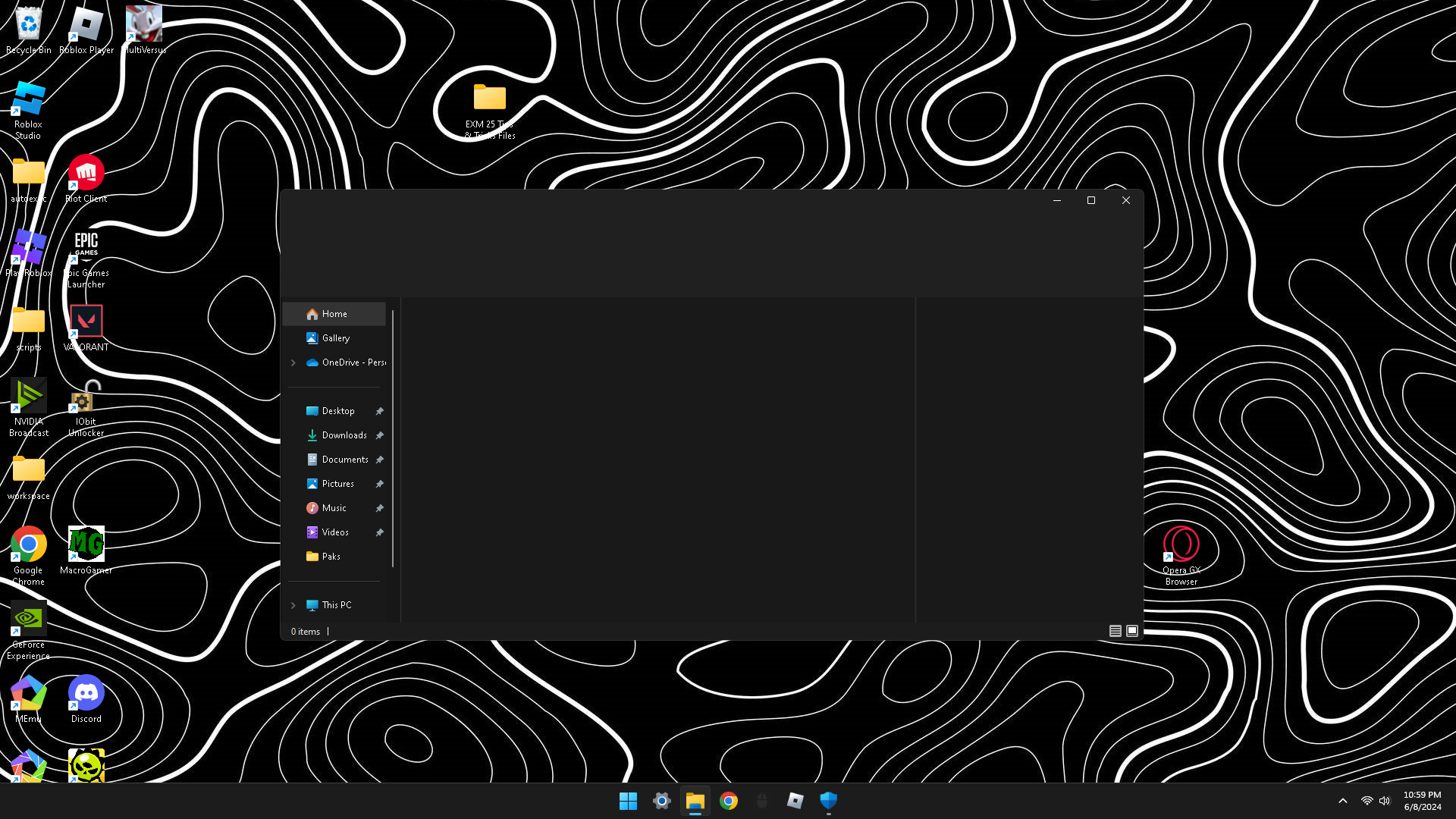Open the Paks folder in sidebar
Screen dimensions: 1456x819
point(331,557)
